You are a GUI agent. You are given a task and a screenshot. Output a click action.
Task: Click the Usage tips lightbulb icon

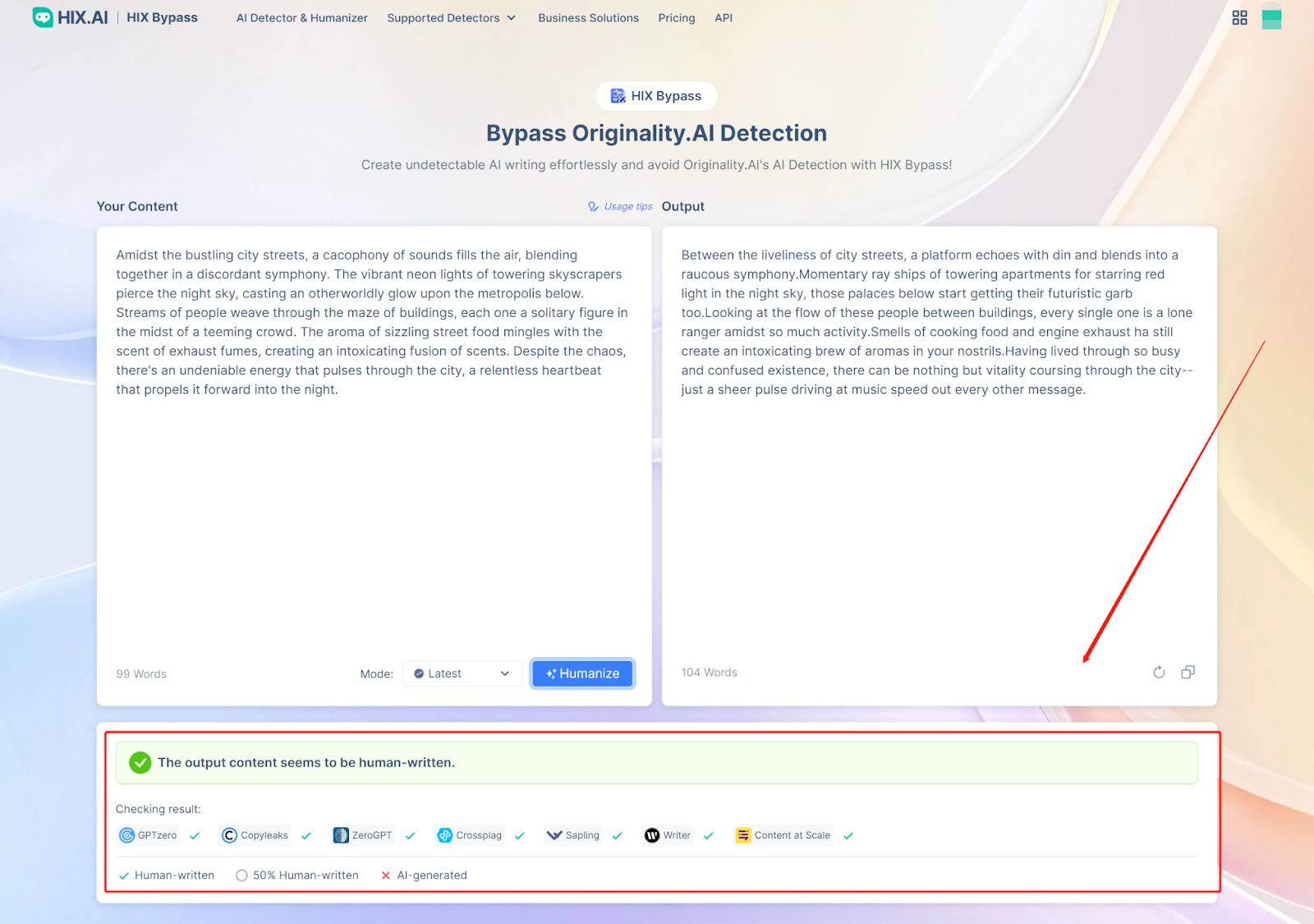click(x=593, y=207)
